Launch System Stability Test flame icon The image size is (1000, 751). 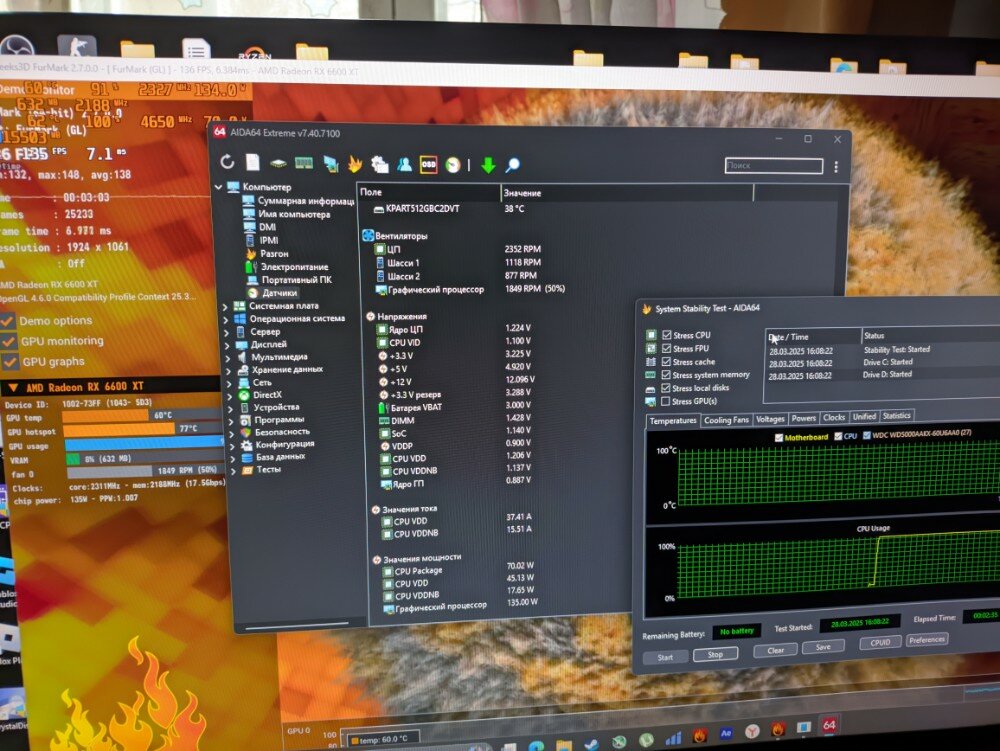pos(355,164)
